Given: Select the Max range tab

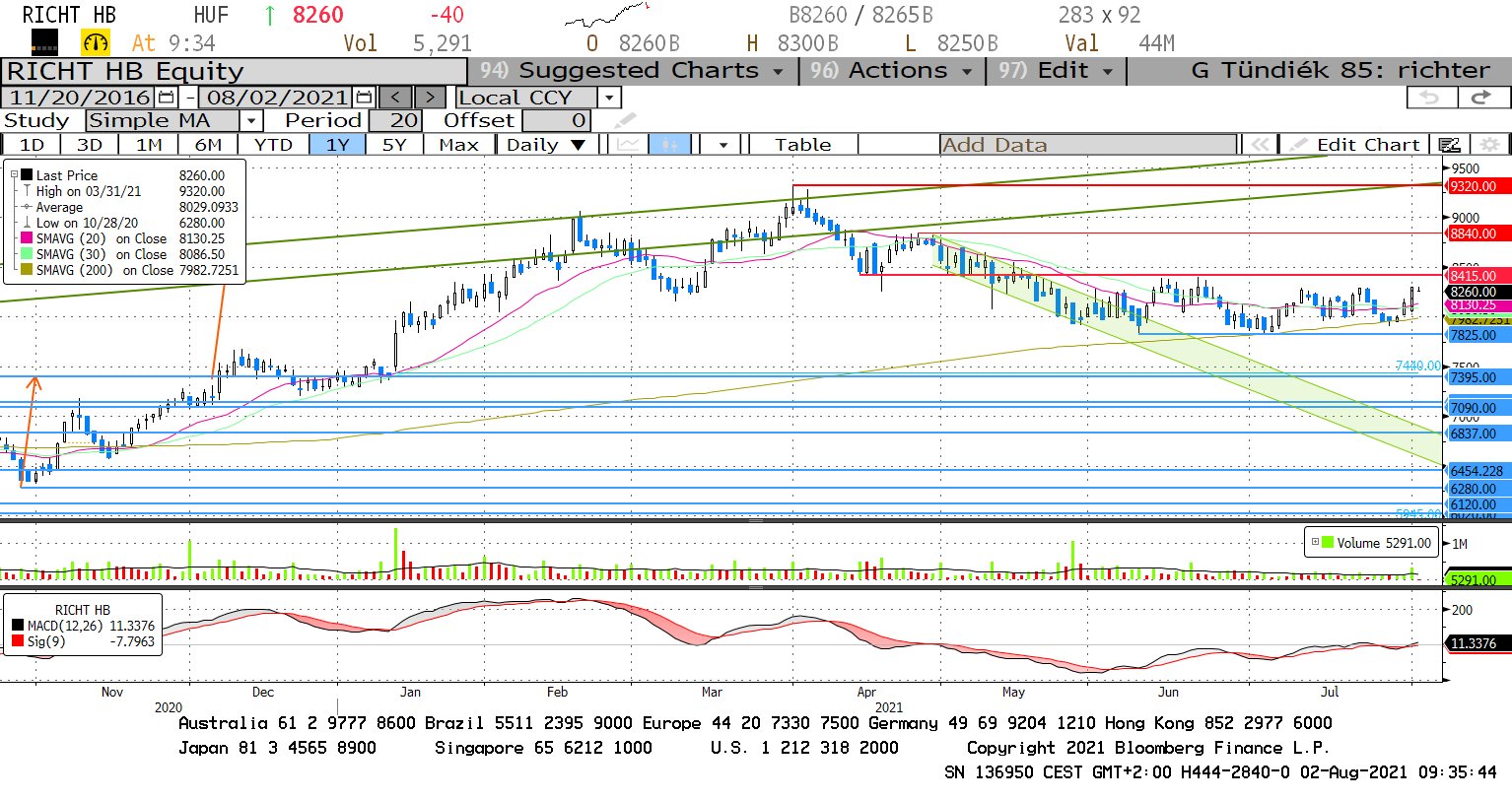Looking at the screenshot, I should coord(458,145).
